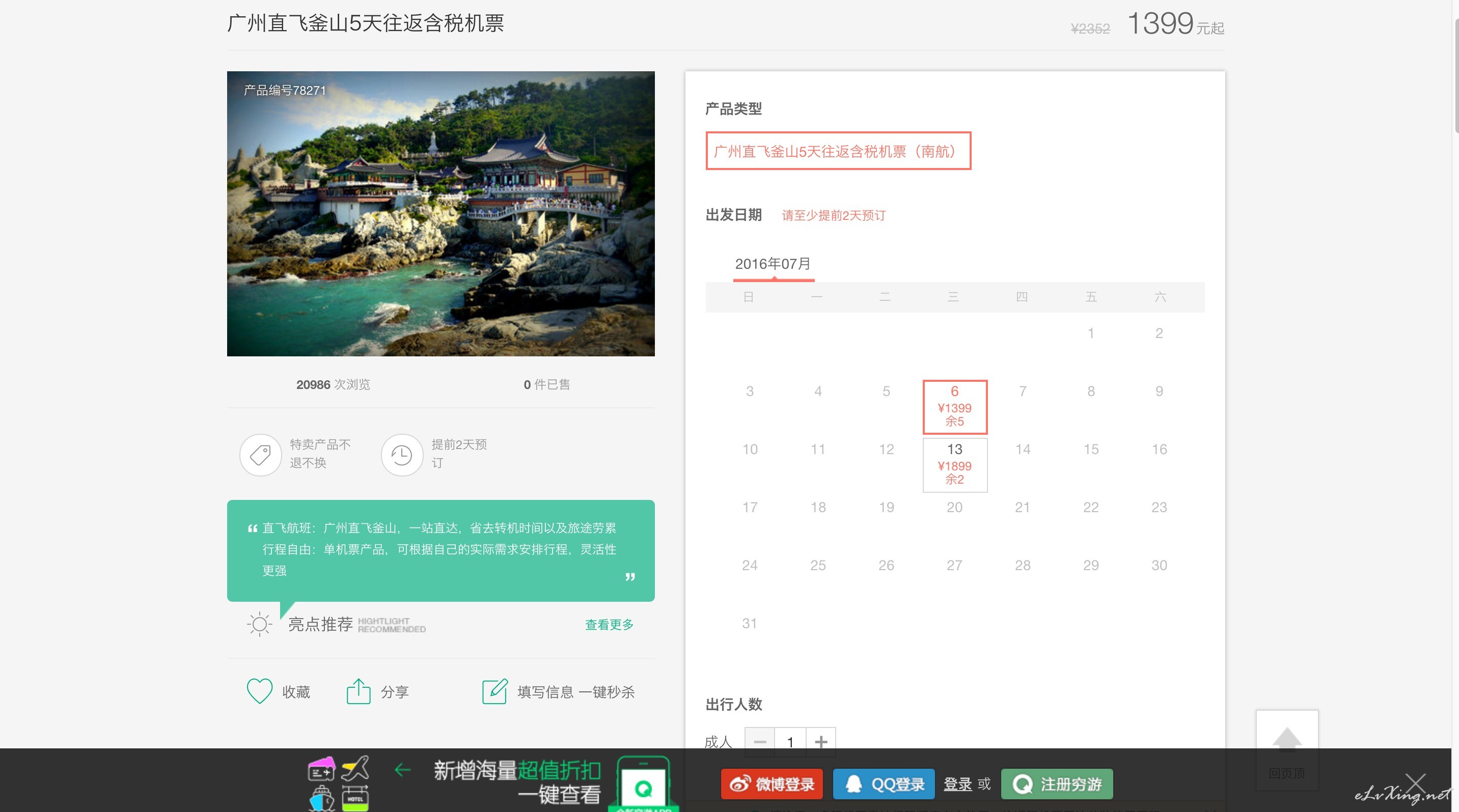Choose July 6 at ¥1399
The width and height of the screenshot is (1459, 812).
pos(955,407)
